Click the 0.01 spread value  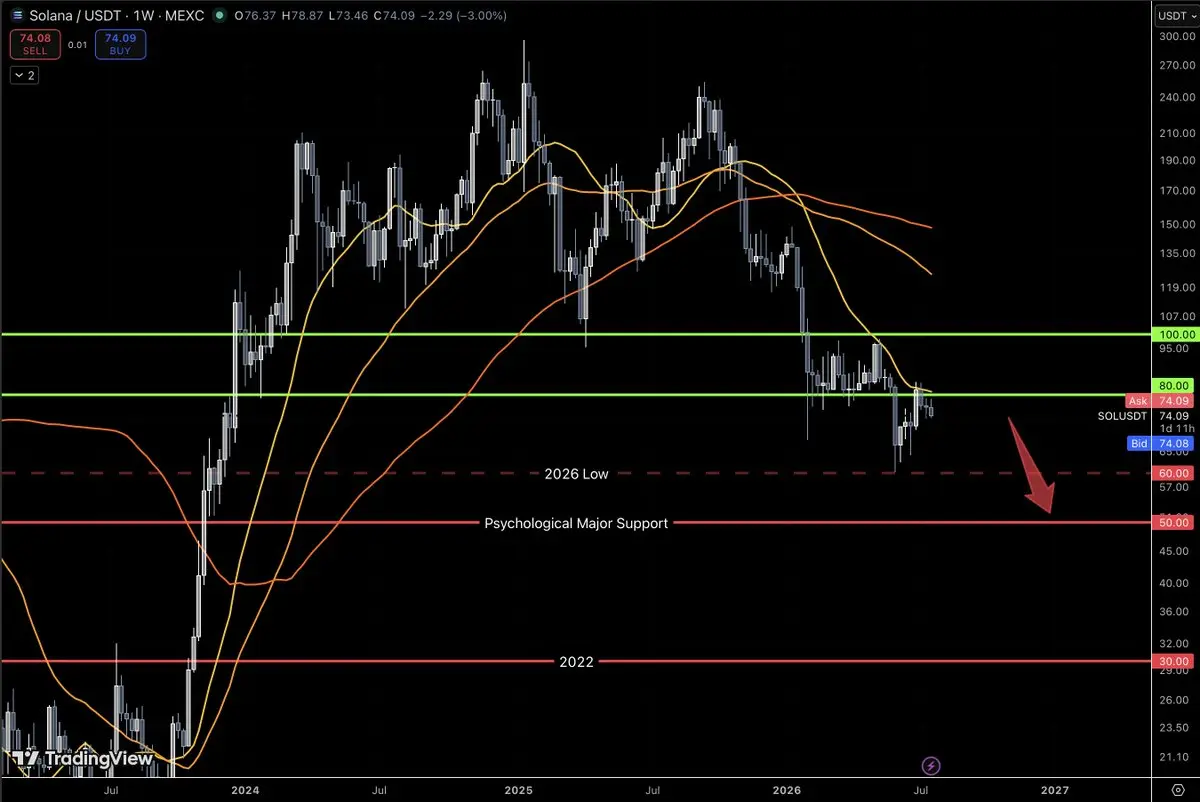[x=76, y=44]
